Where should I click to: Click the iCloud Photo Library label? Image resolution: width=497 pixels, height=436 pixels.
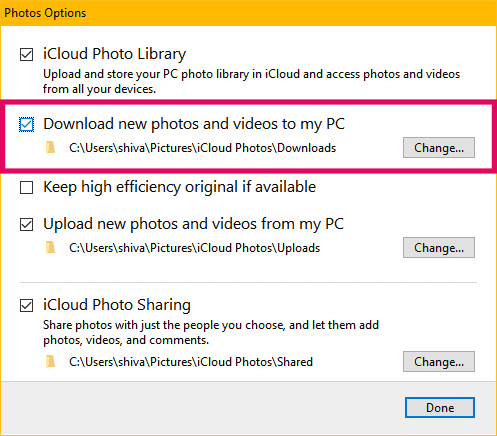click(x=114, y=54)
